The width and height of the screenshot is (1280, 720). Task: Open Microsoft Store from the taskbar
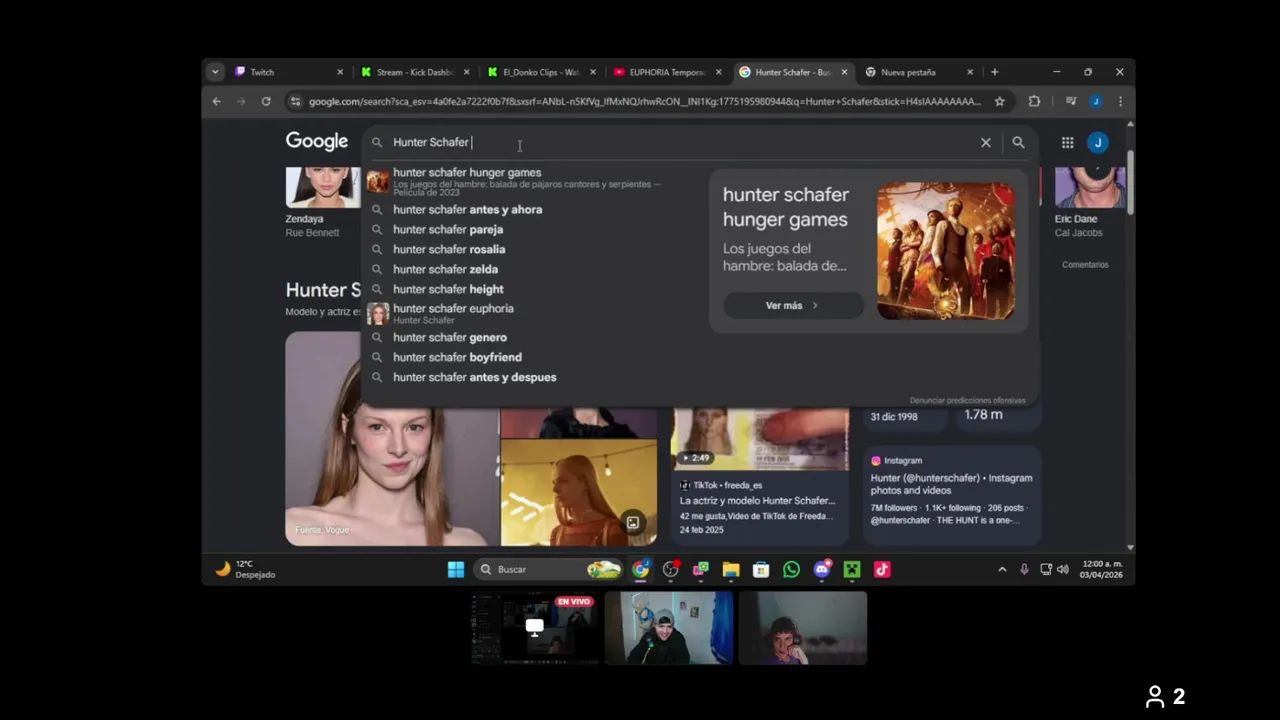pyautogui.click(x=761, y=569)
